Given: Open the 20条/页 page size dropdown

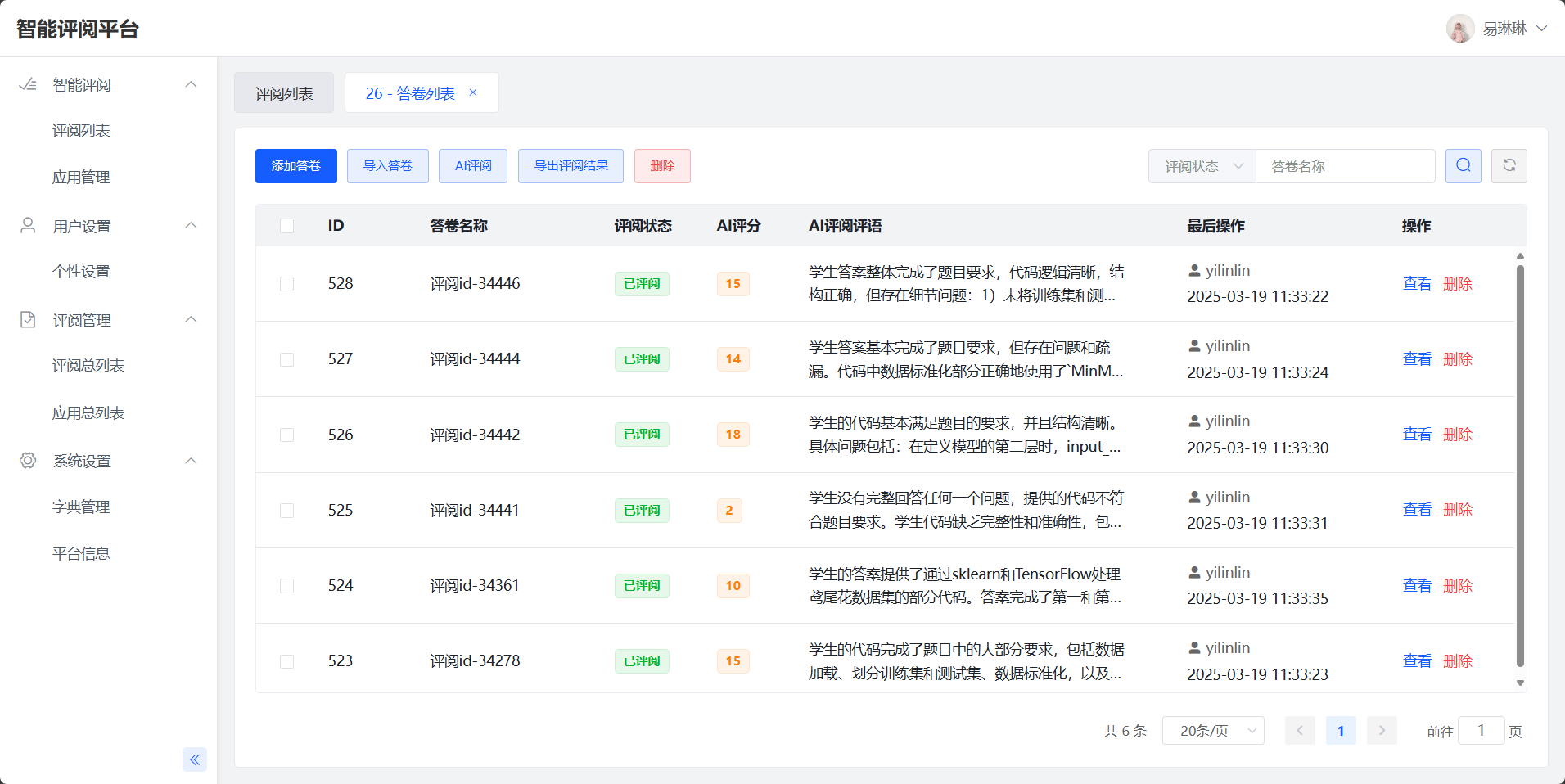Looking at the screenshot, I should pos(1213,731).
